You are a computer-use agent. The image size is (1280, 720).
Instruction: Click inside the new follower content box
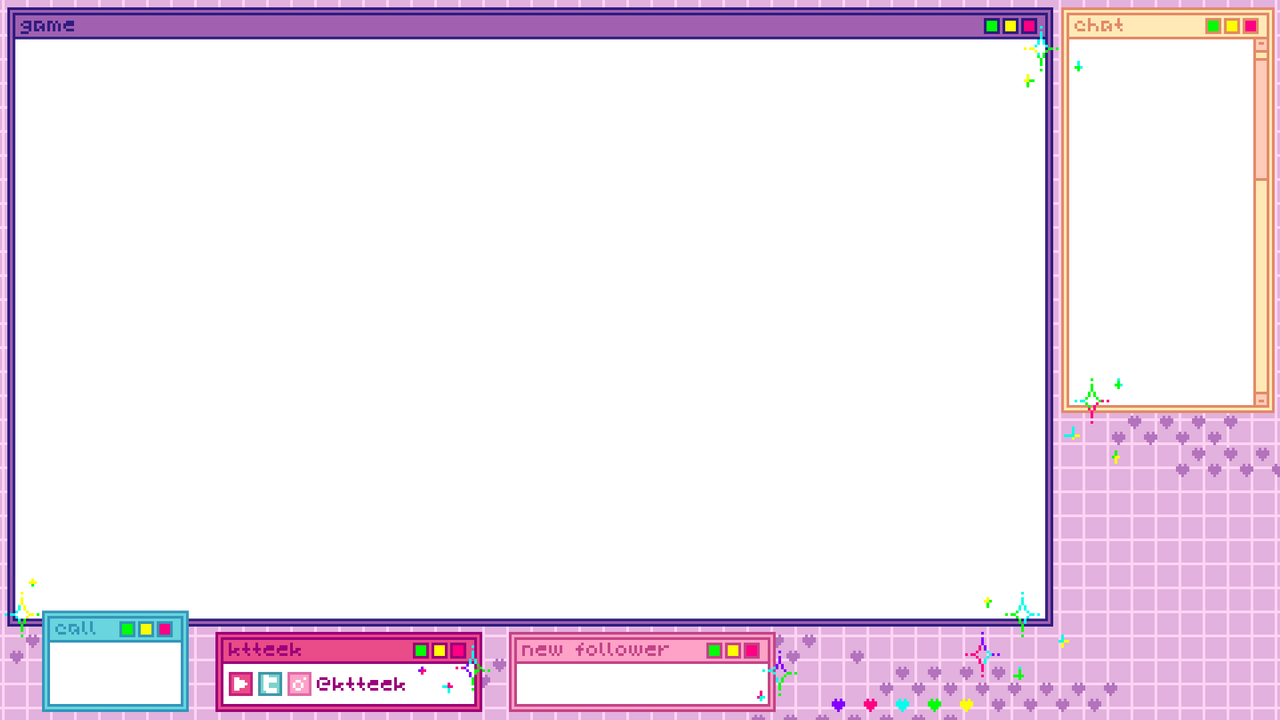pyautogui.click(x=642, y=684)
